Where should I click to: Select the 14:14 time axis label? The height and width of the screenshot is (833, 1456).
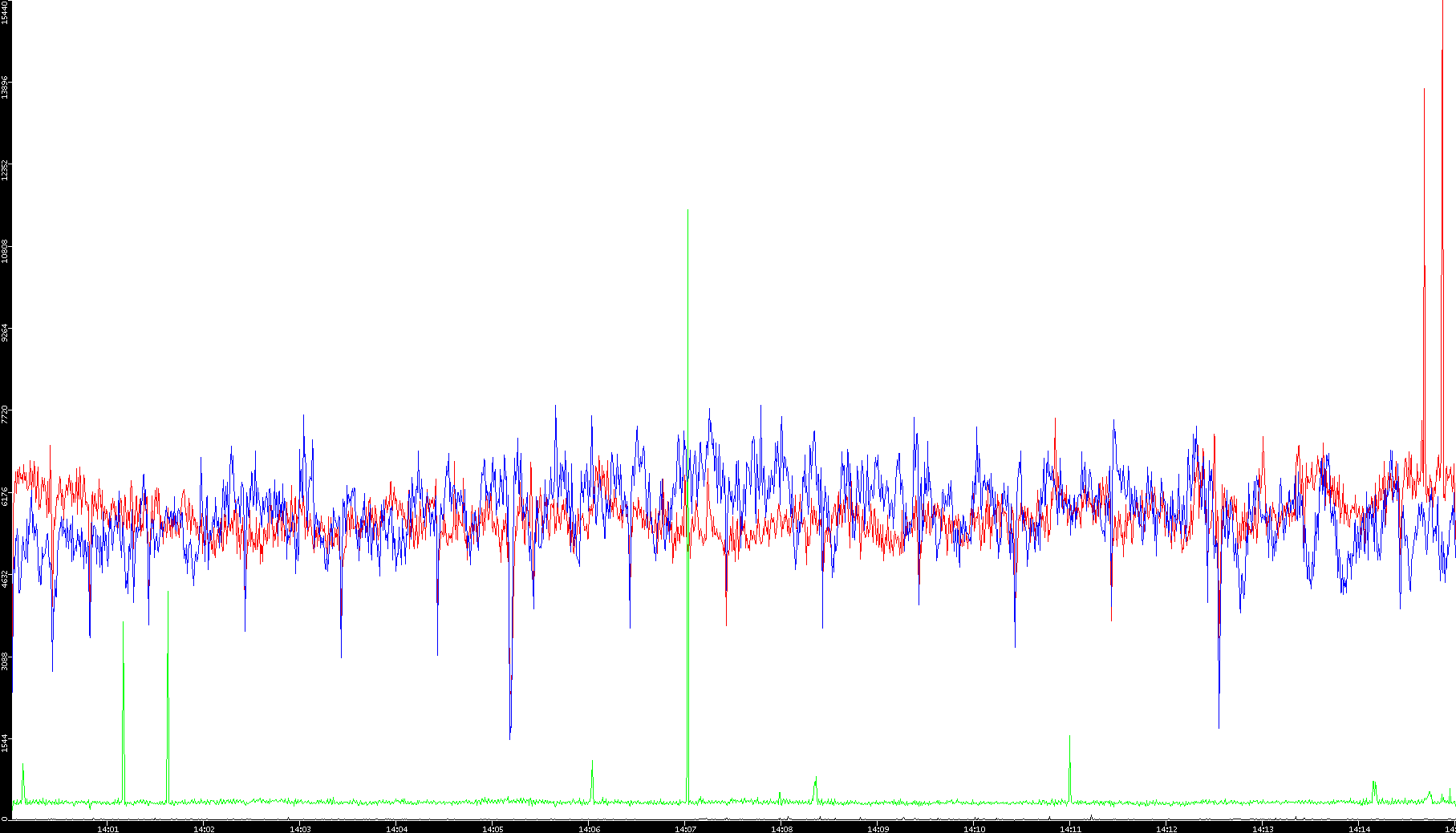pyautogui.click(x=1359, y=829)
